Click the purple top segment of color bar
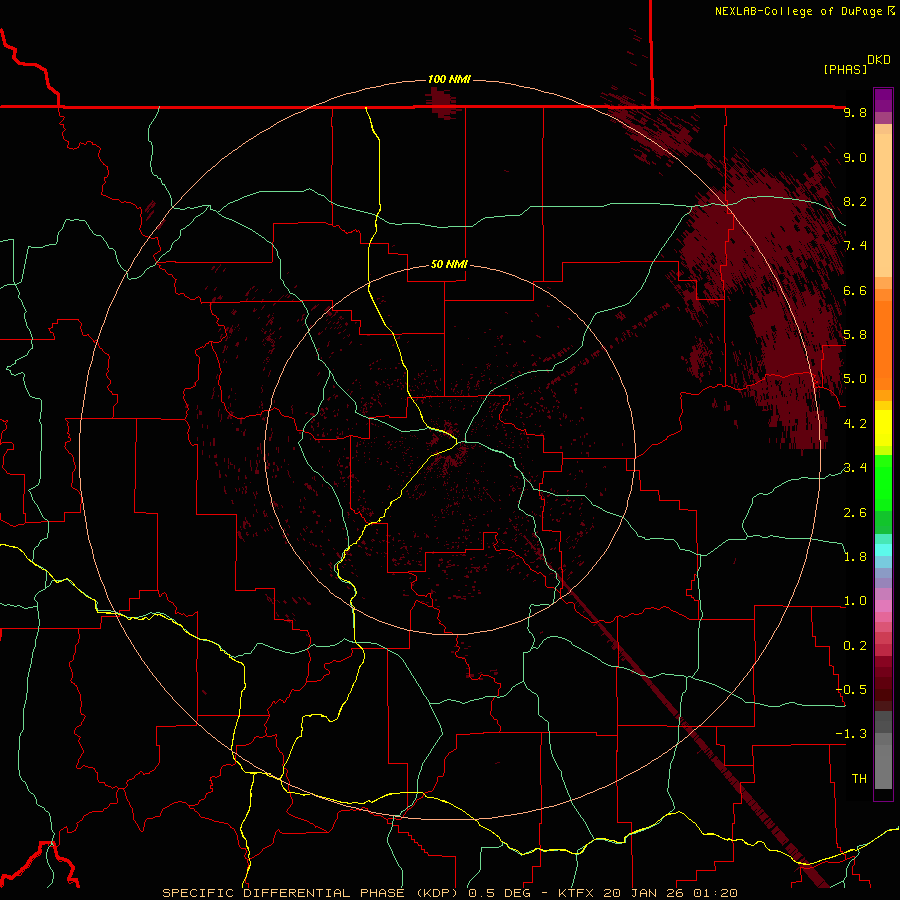This screenshot has width=900, height=900. 883,99
